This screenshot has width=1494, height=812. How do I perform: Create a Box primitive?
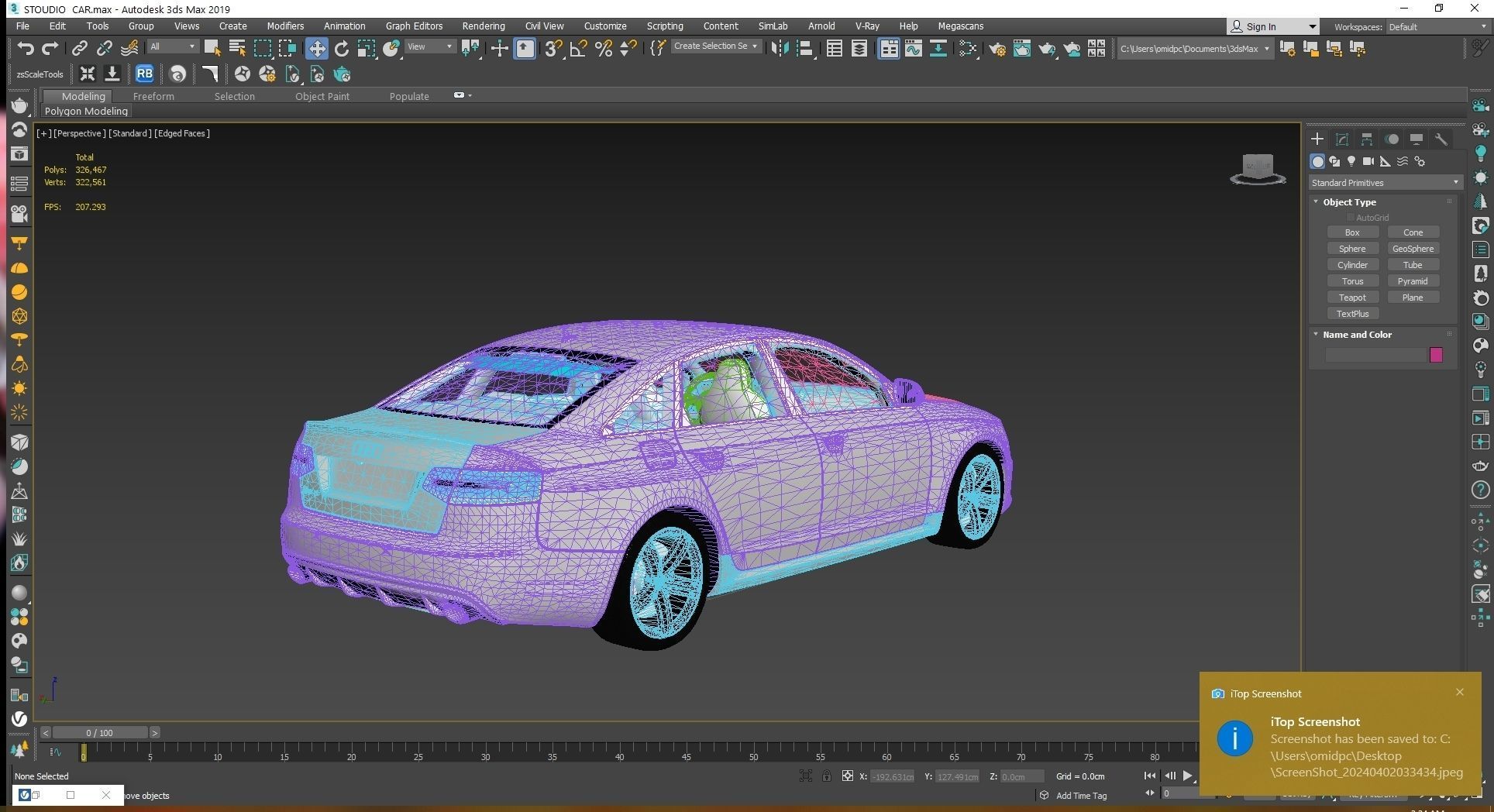point(1352,232)
